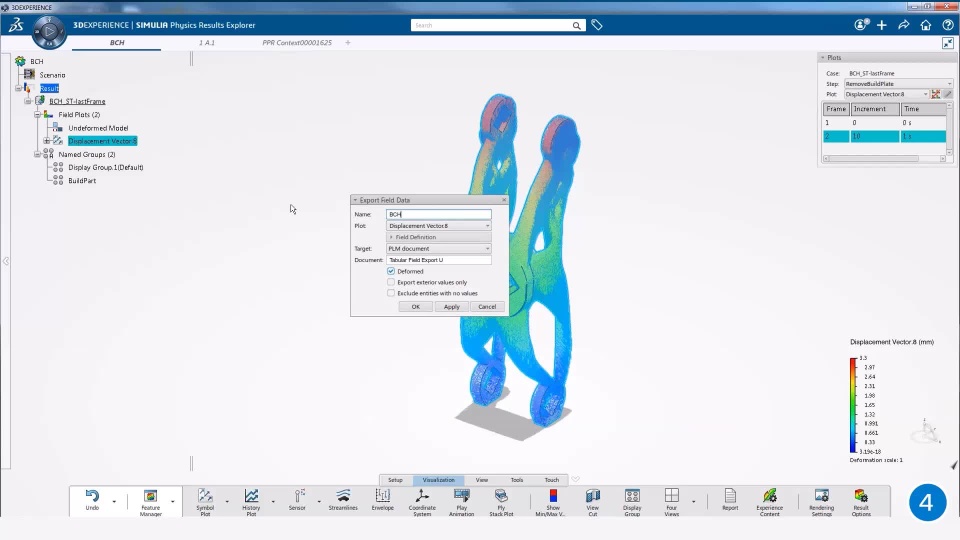Click the tag icon next to search
Image resolution: width=960 pixels, height=540 pixels.
[597, 25]
